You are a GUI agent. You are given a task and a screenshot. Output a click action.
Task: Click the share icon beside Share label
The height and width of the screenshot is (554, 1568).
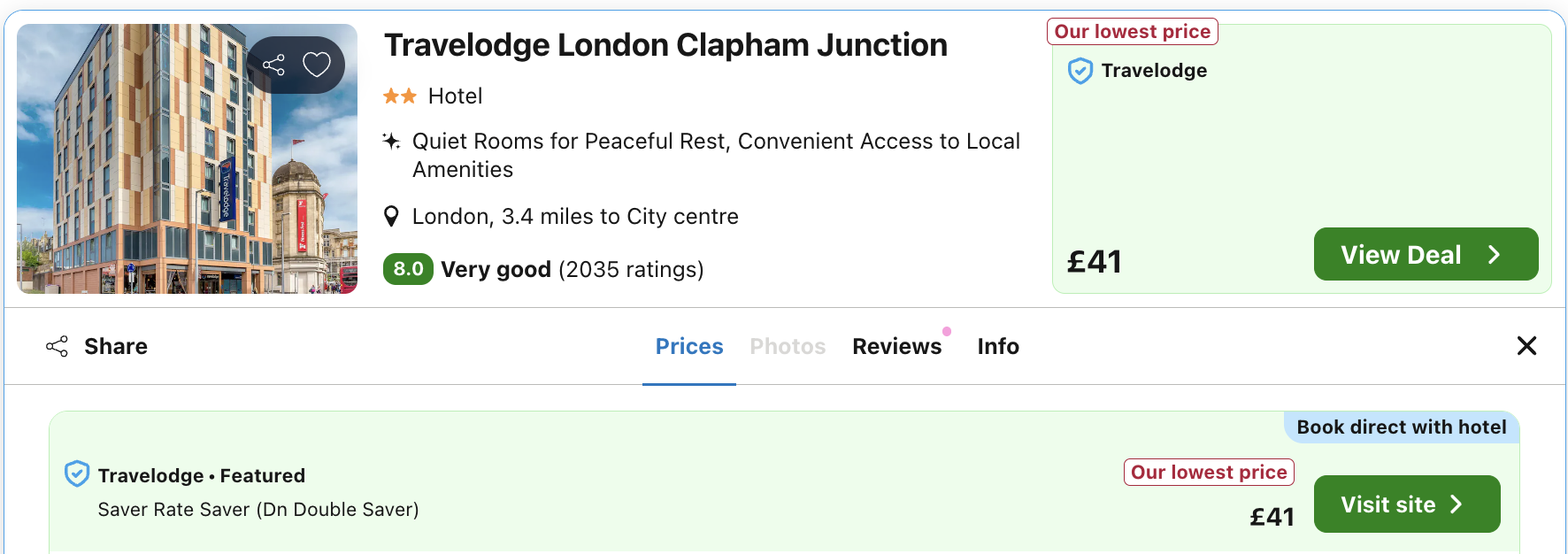(57, 347)
